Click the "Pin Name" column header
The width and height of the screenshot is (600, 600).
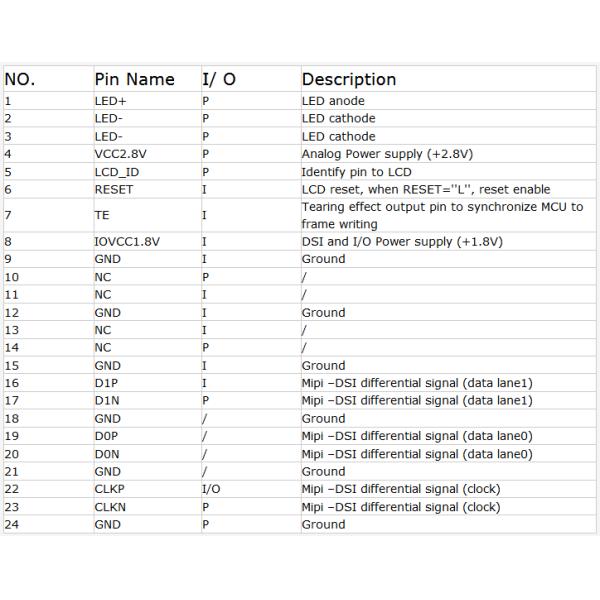[x=134, y=79]
